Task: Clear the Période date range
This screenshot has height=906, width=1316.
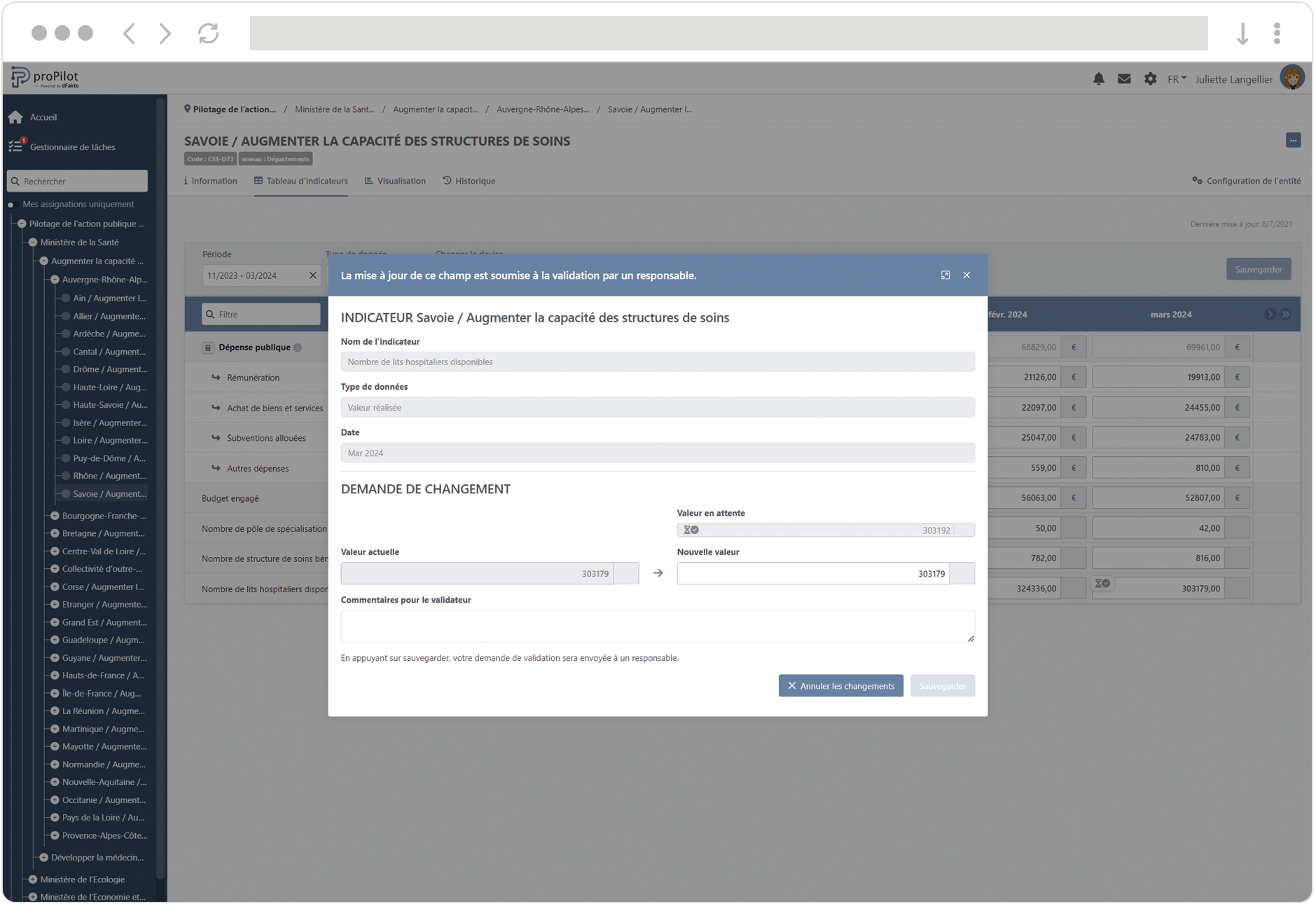Action: click(x=312, y=275)
